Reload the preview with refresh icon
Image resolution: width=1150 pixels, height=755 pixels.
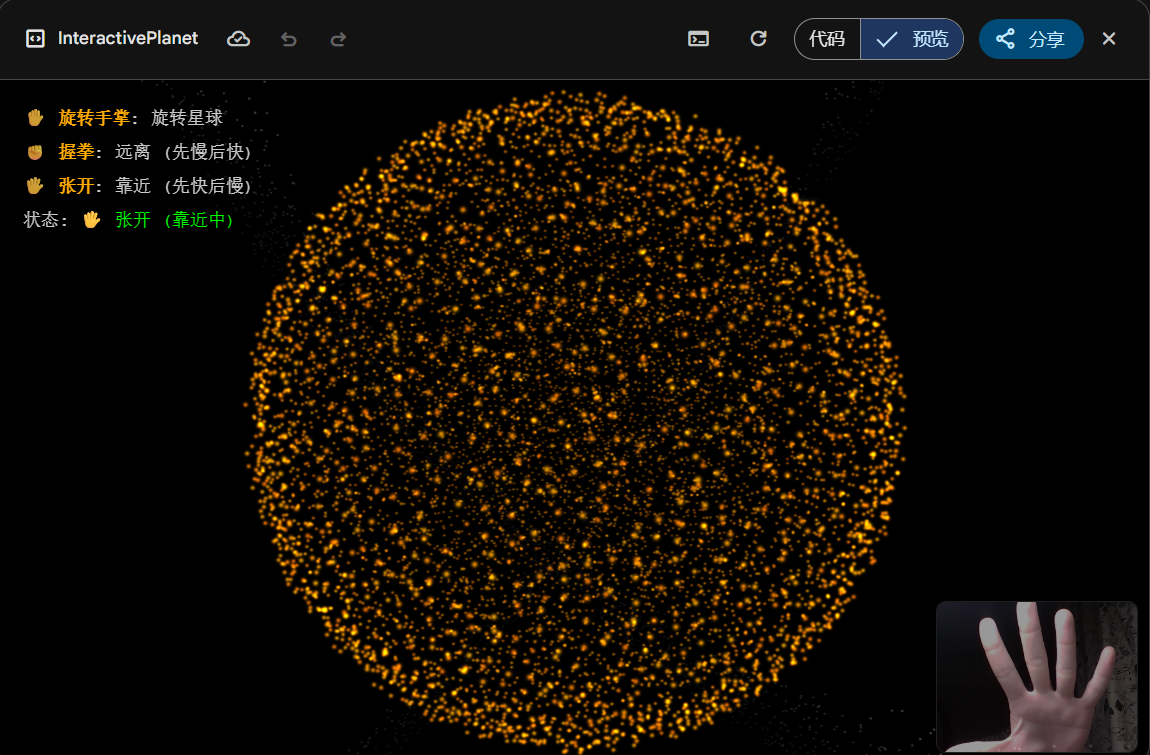[758, 38]
